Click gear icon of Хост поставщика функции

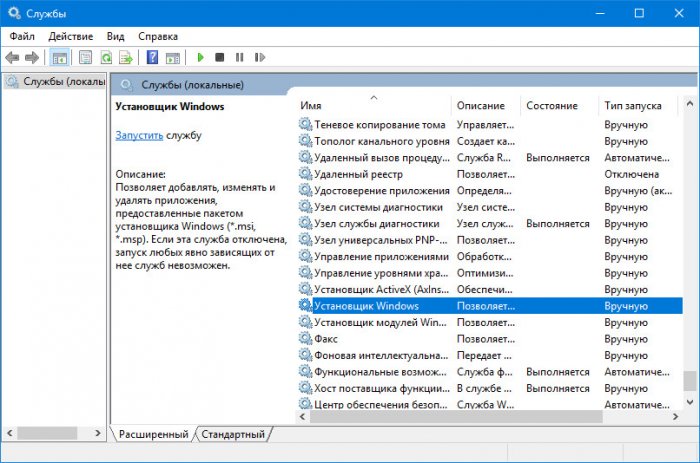pos(305,388)
